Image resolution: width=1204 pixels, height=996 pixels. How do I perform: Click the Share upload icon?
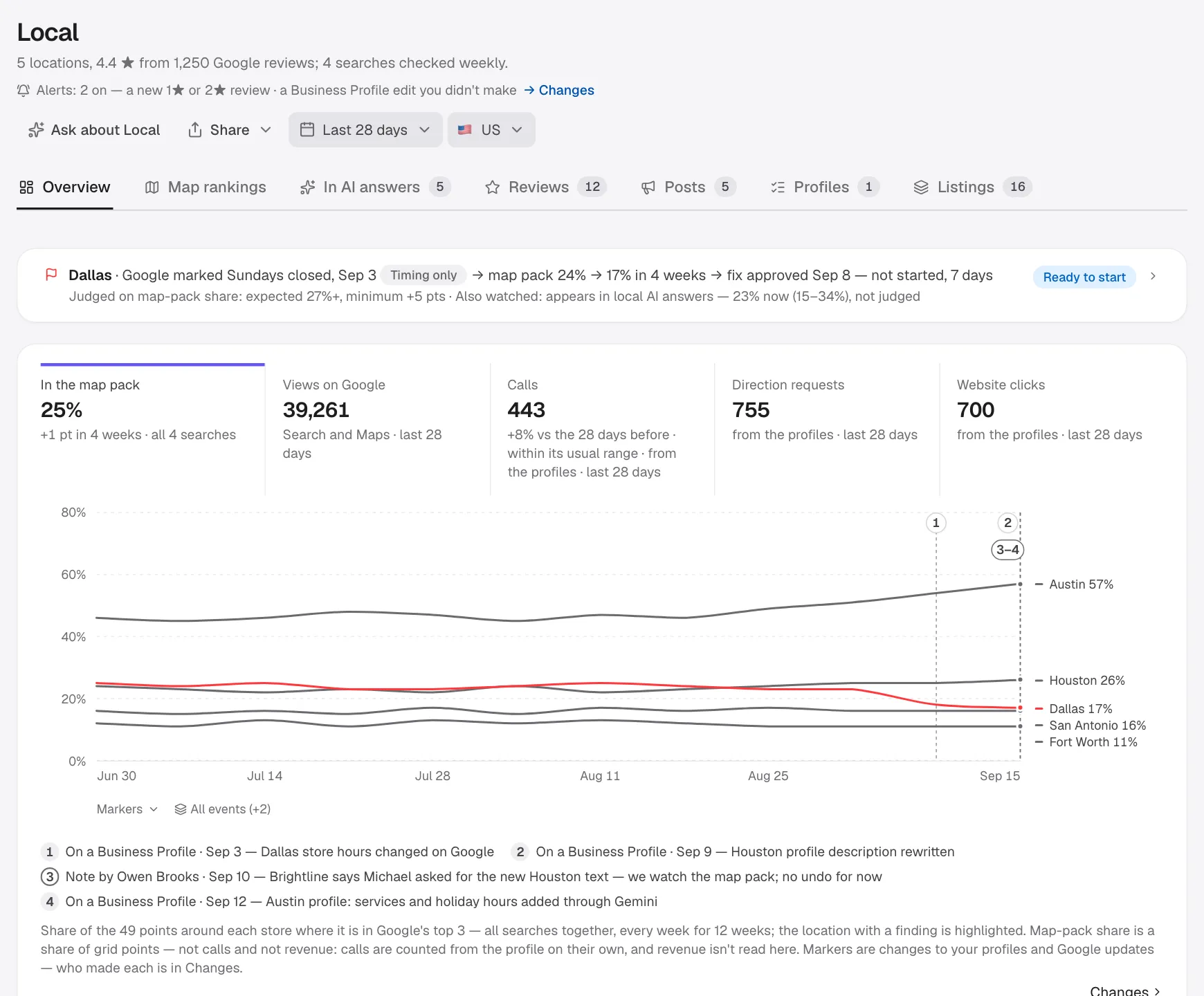[195, 130]
